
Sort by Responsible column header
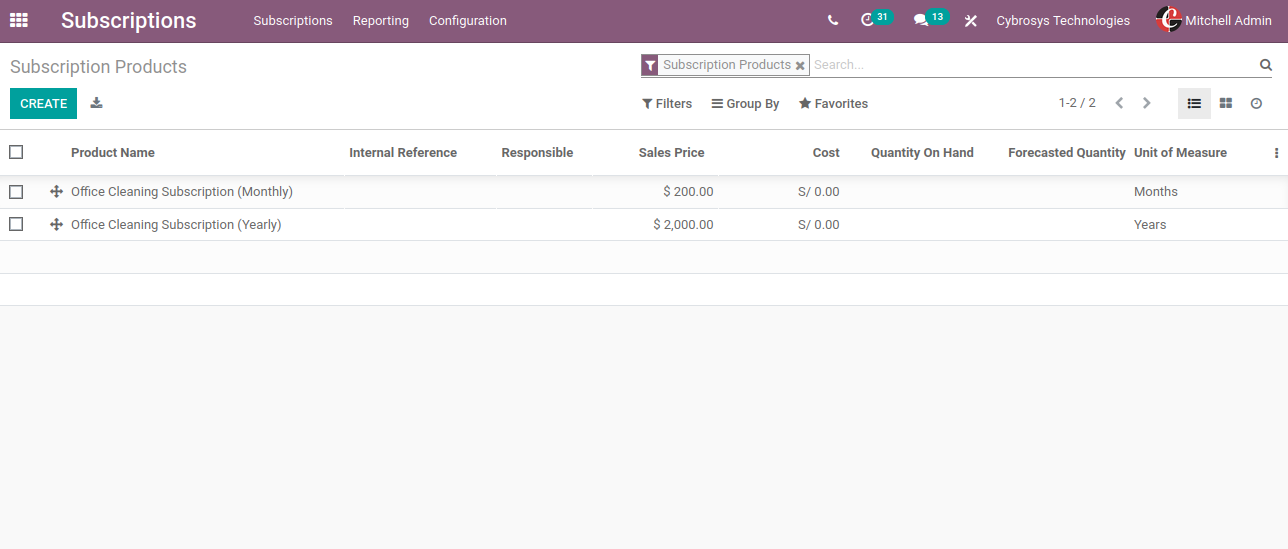(537, 153)
